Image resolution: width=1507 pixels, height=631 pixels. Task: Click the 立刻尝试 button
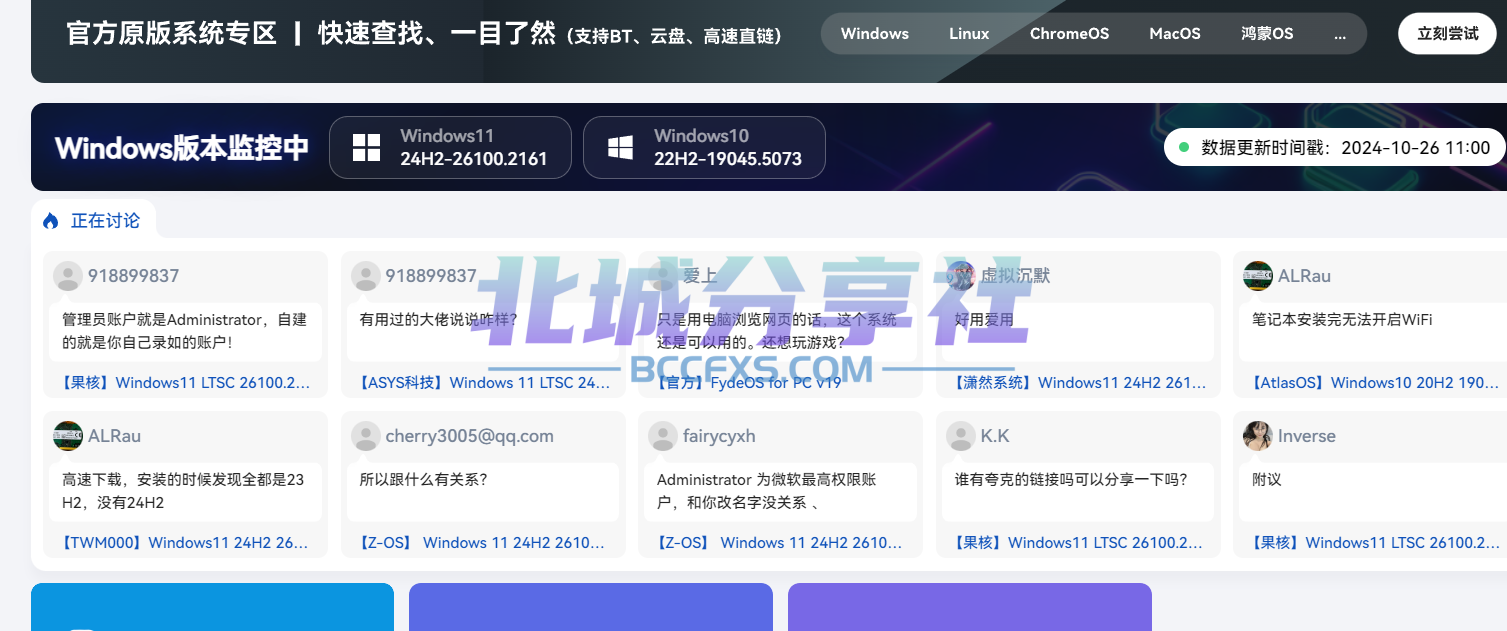pos(1447,33)
